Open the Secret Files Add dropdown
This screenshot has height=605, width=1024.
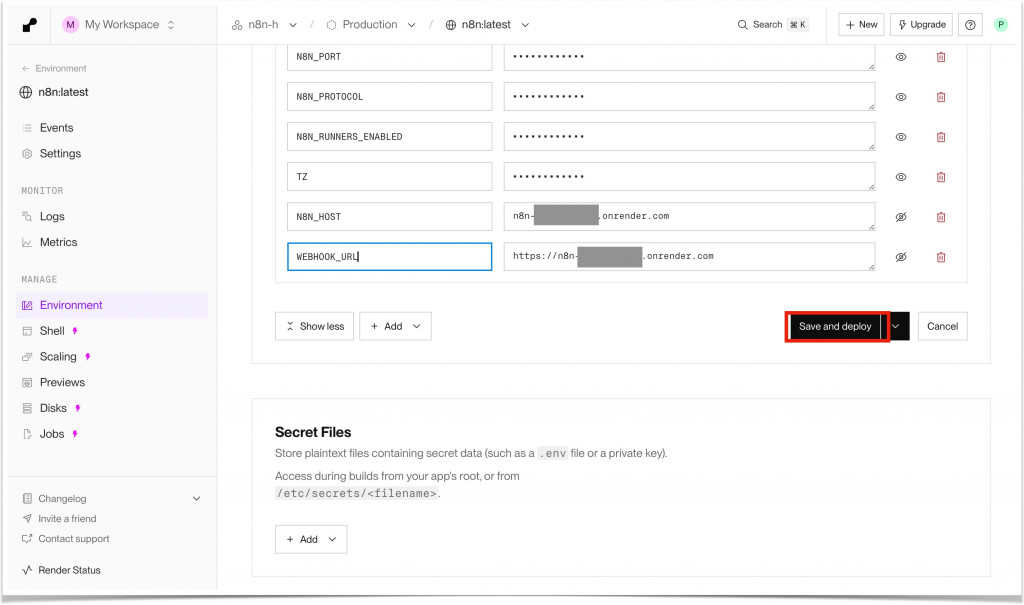(x=311, y=539)
